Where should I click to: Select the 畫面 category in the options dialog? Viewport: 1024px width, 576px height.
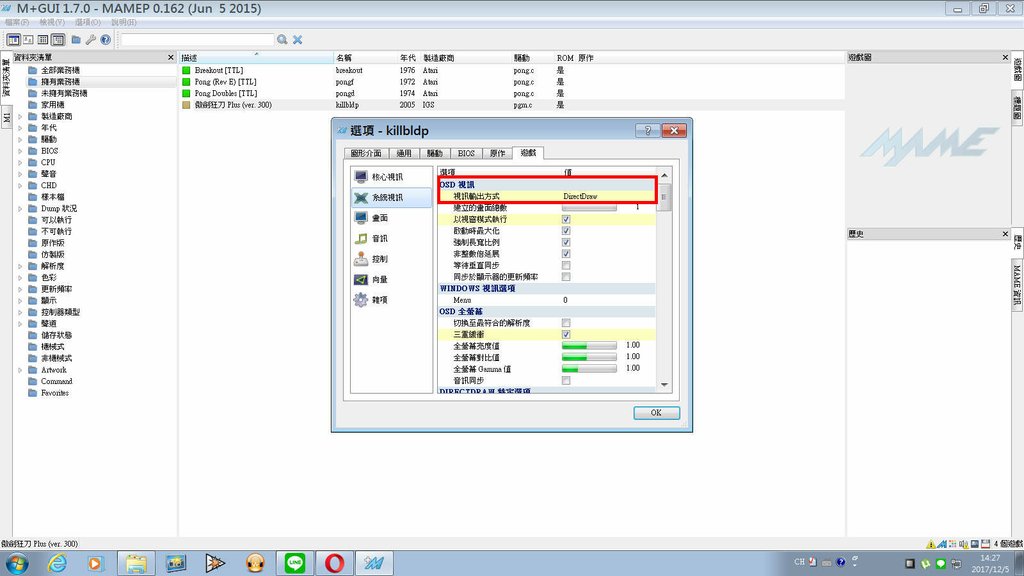(x=391, y=217)
